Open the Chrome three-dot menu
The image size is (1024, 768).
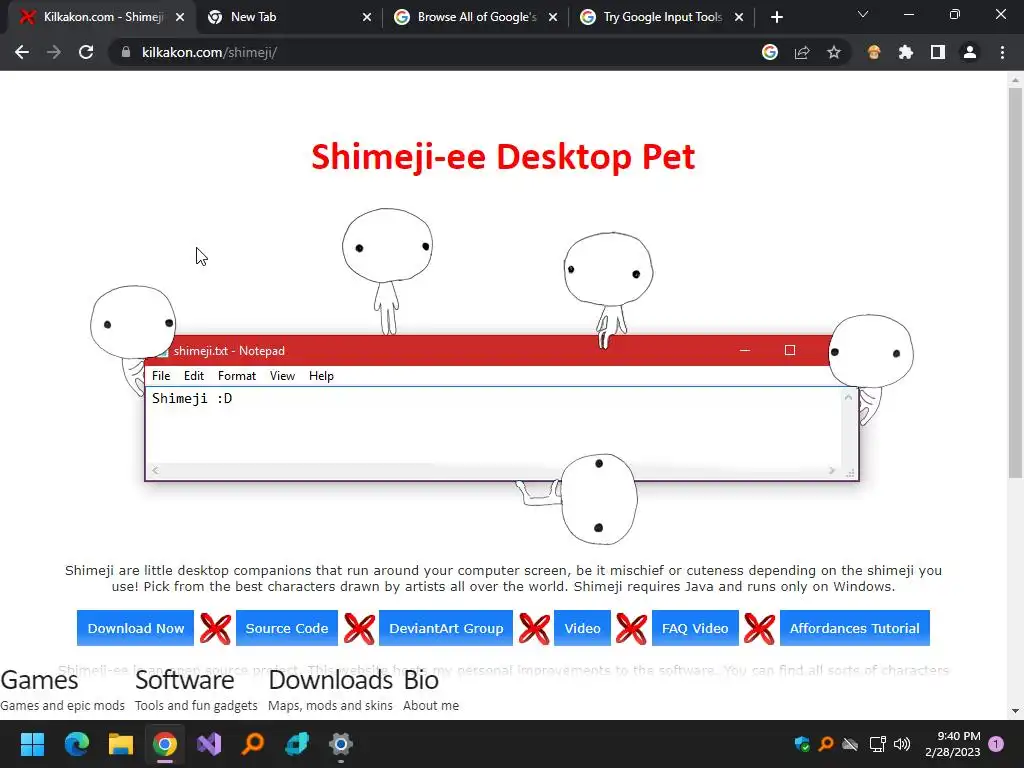1002,52
